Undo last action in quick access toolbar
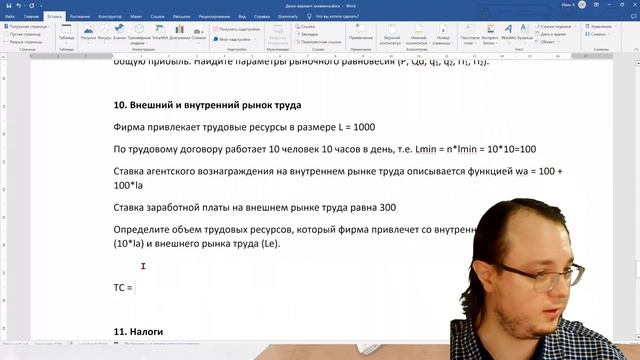Image resolution: width=640 pixels, height=360 pixels. 19,6
